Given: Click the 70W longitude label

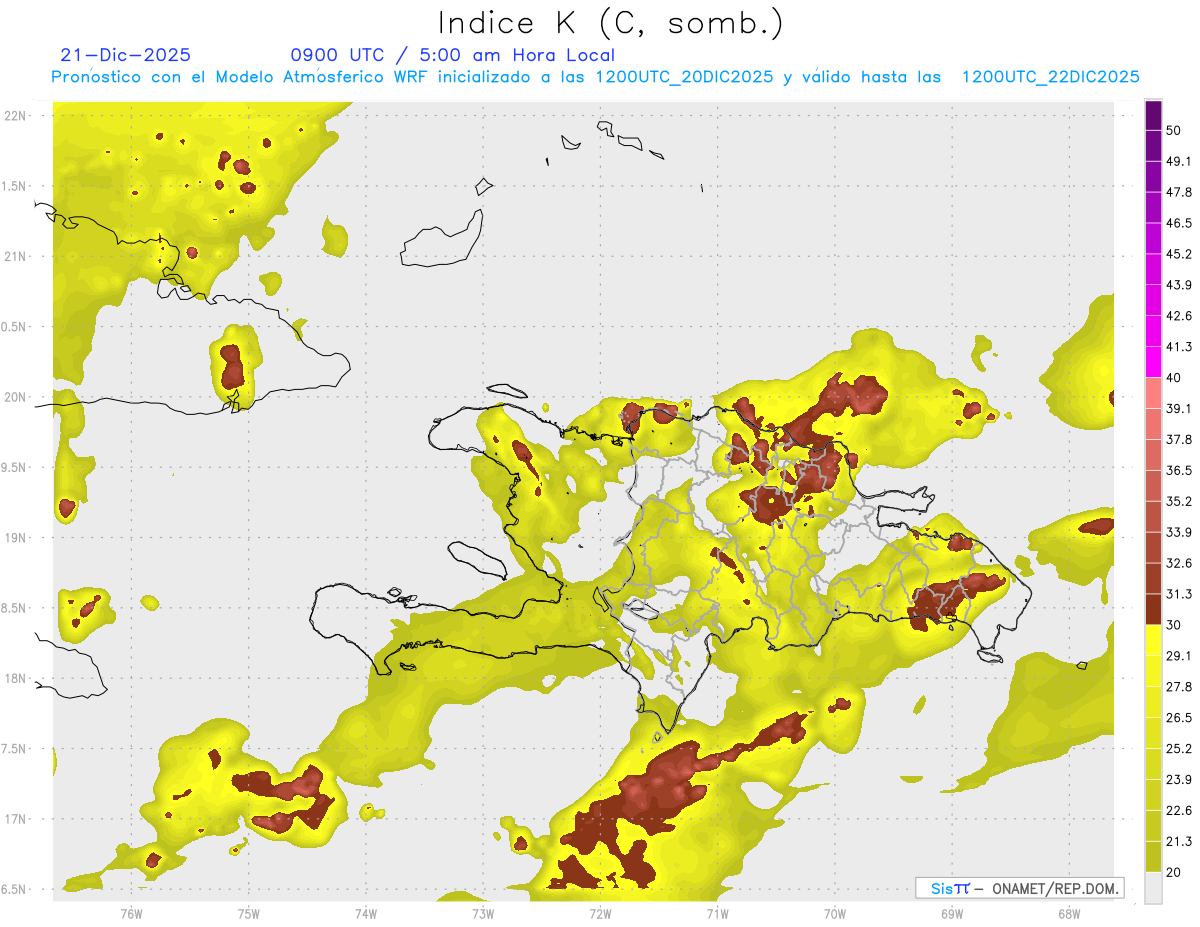Looking at the screenshot, I should tap(834, 914).
